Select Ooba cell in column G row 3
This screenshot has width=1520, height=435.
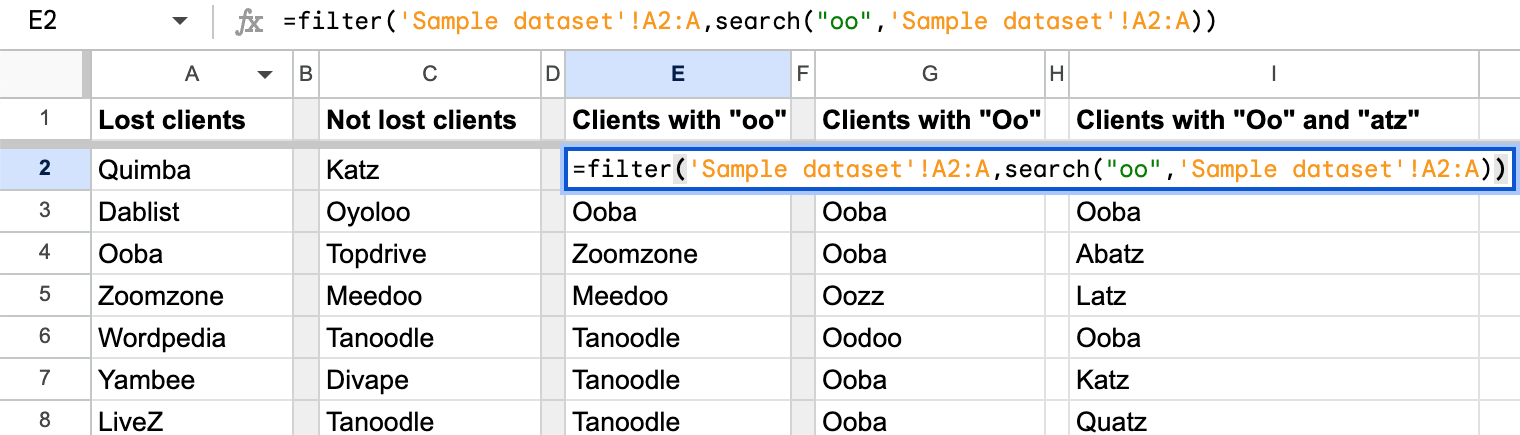(930, 211)
